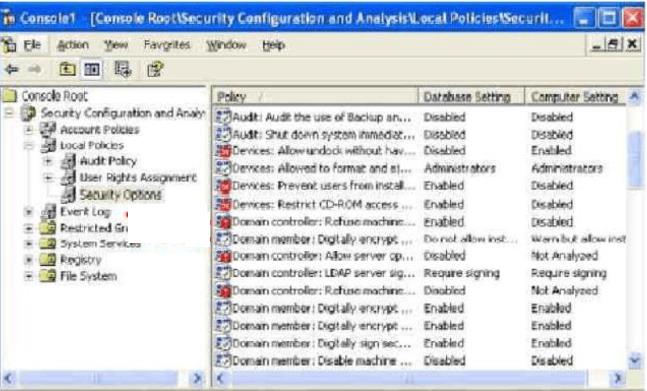Select Domain controller: Allow server operators policy
The image size is (647, 391).
pos(323,256)
